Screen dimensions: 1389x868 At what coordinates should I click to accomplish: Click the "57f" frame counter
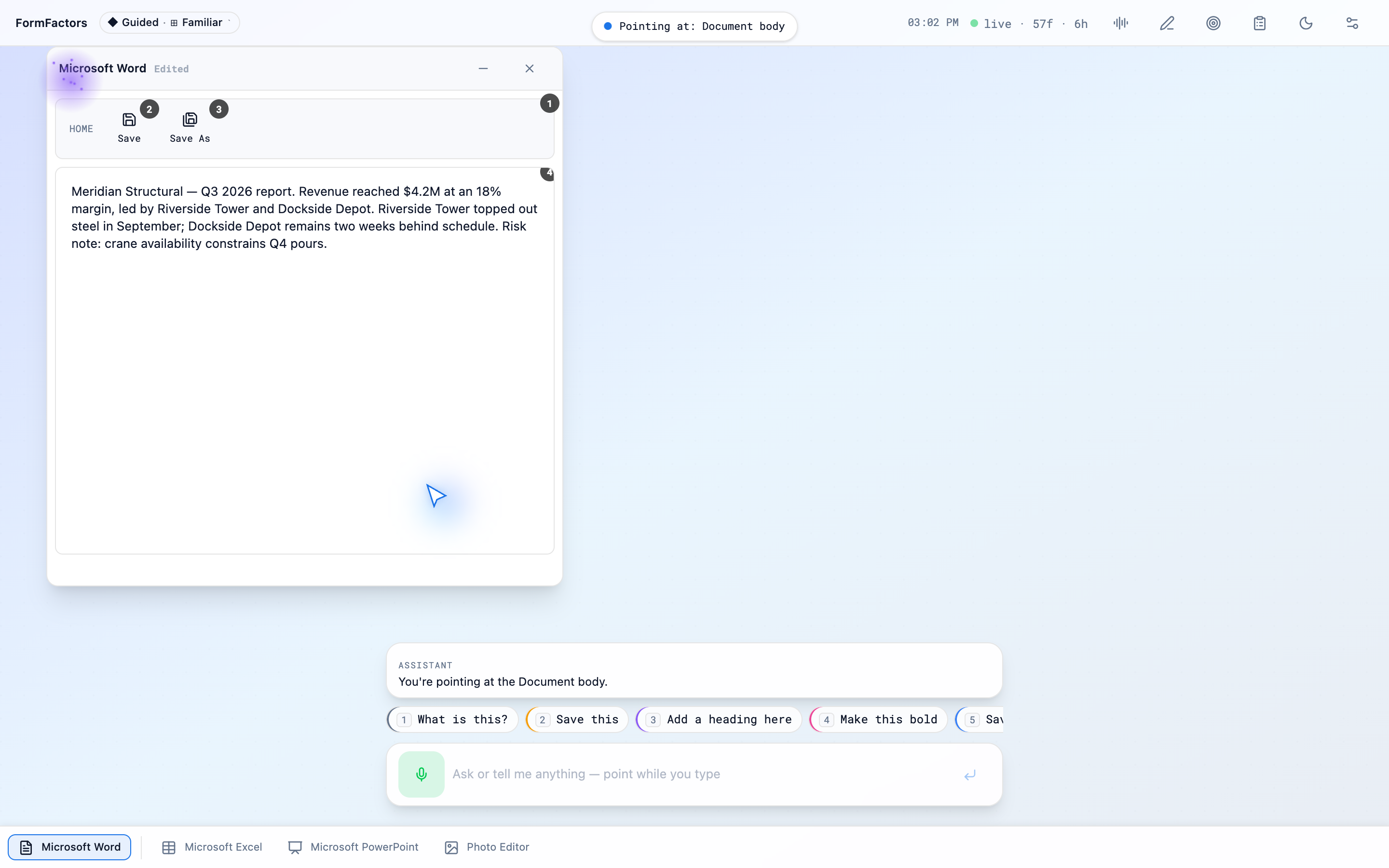click(1042, 24)
